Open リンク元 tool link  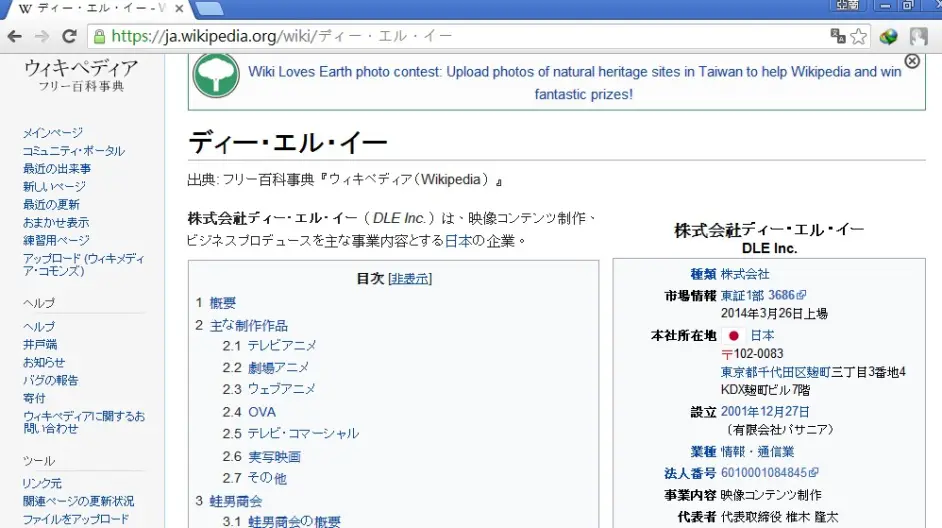click(x=42, y=484)
